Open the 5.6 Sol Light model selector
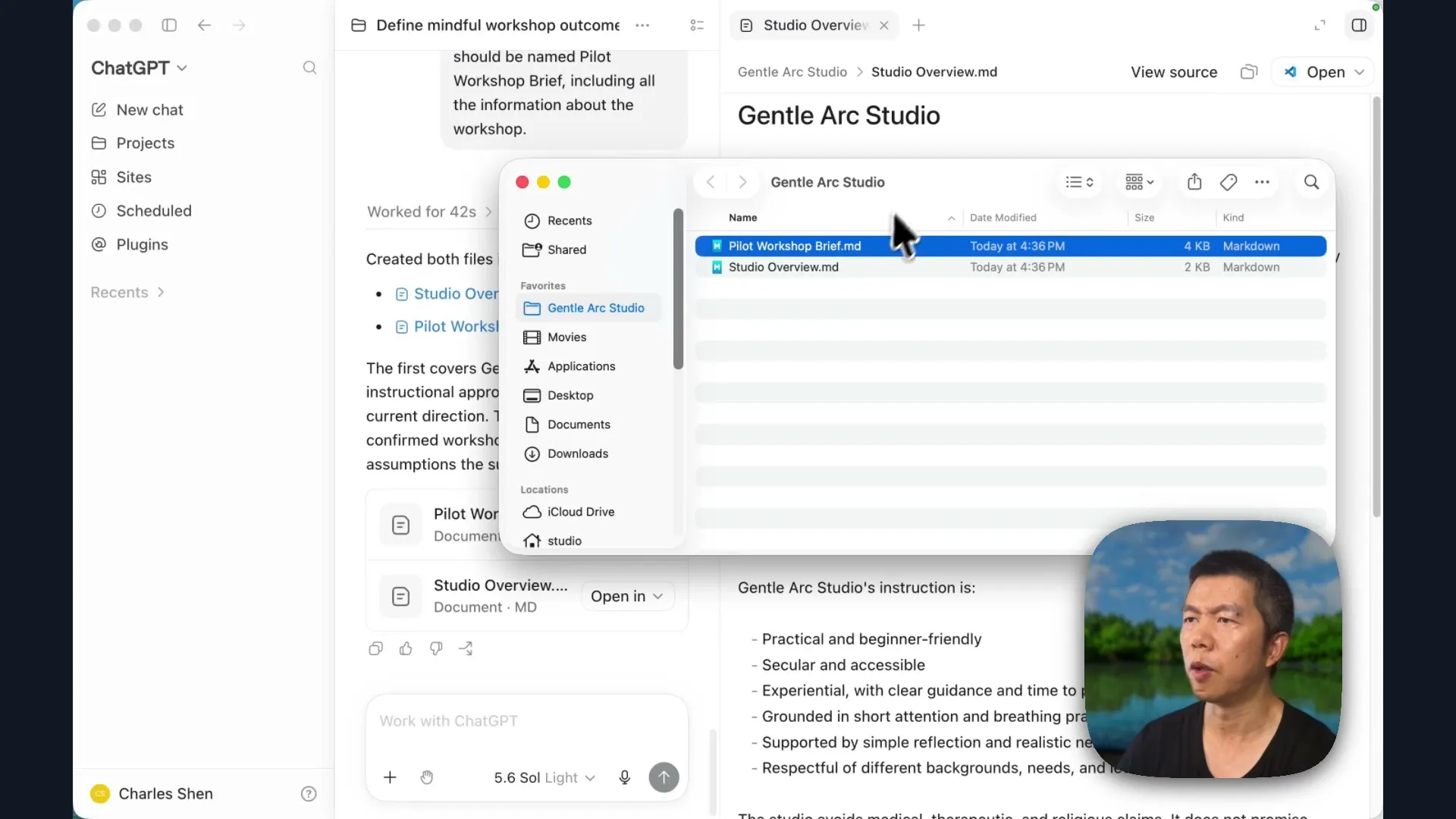1456x819 pixels. 544,777
